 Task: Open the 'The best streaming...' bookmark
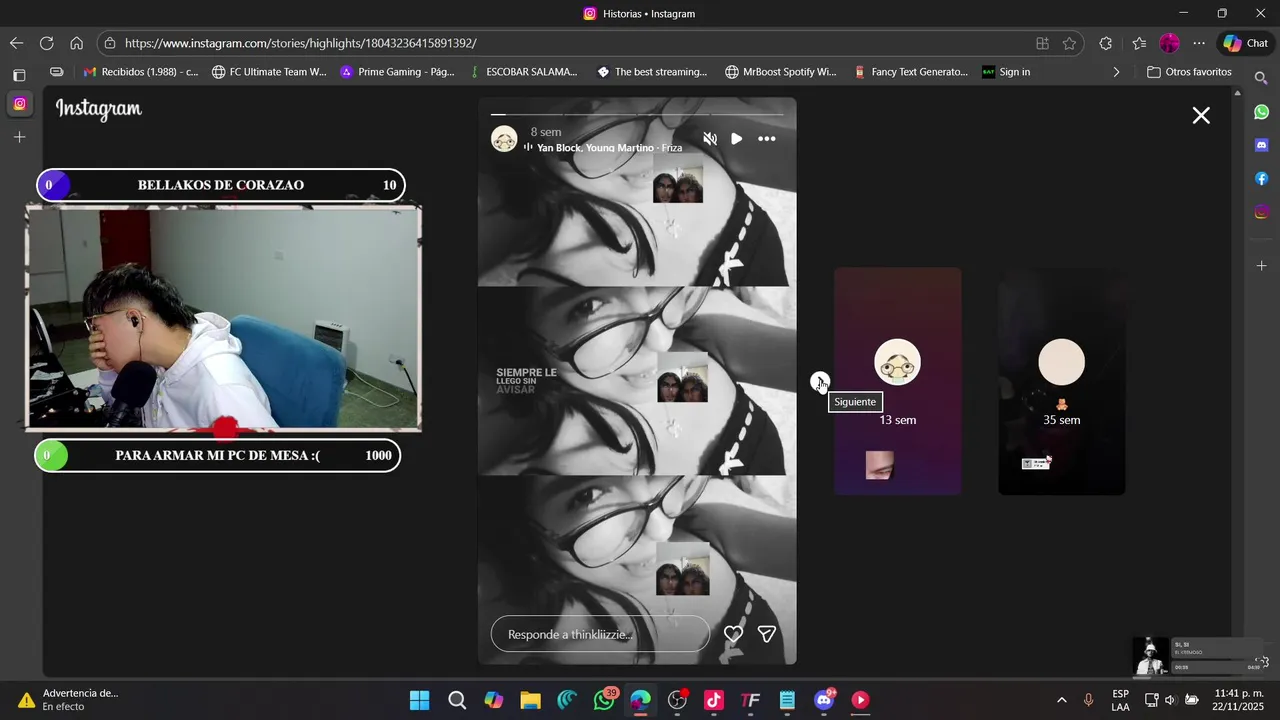pyautogui.click(x=652, y=72)
